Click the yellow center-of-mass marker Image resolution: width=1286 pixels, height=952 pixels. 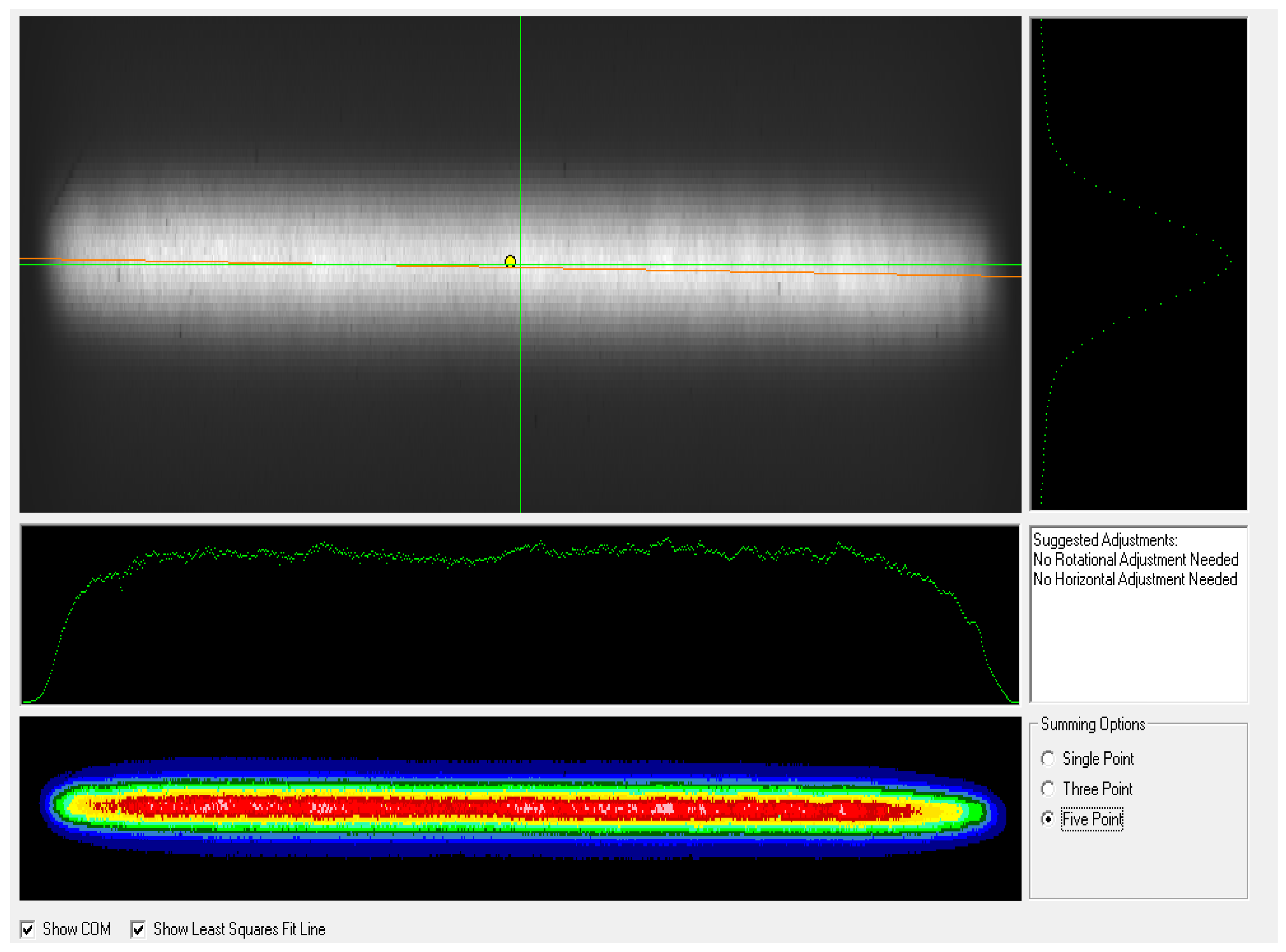tap(510, 261)
